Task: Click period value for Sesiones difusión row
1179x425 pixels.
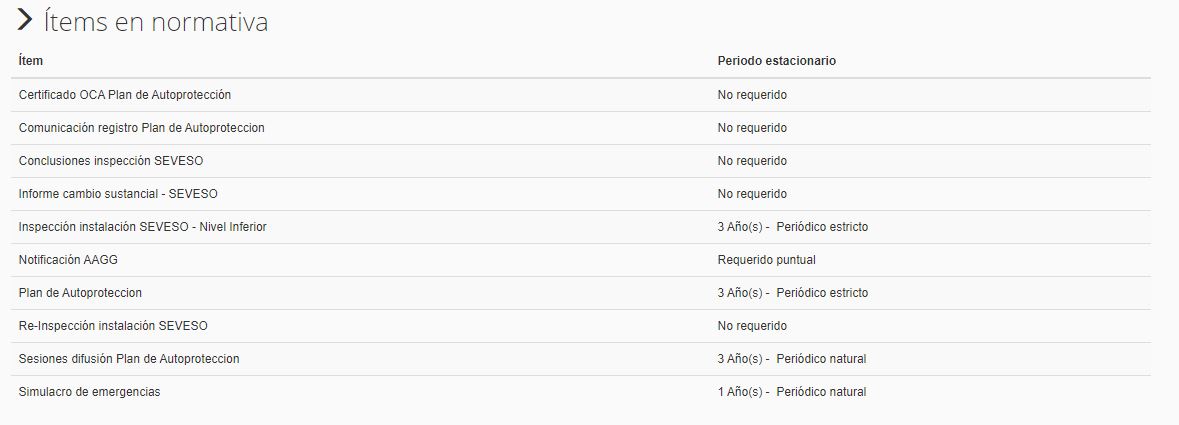Action: pyautogui.click(x=791, y=359)
